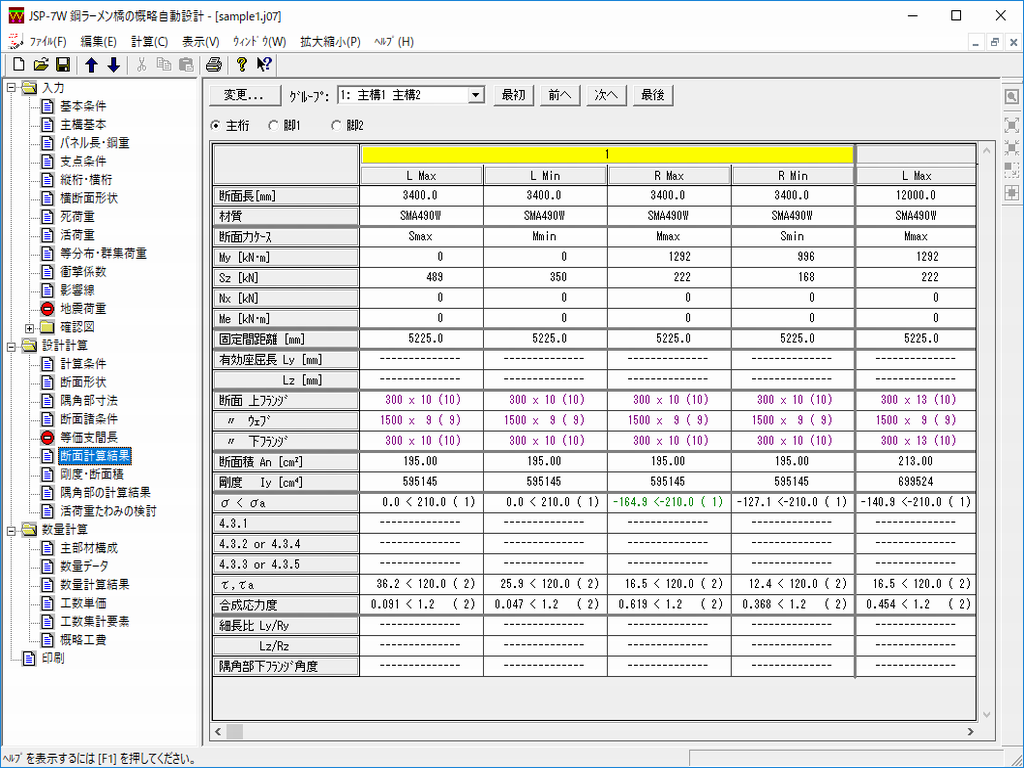Click the magnifier zoom icon on right
1024x768 pixels.
click(x=1012, y=97)
